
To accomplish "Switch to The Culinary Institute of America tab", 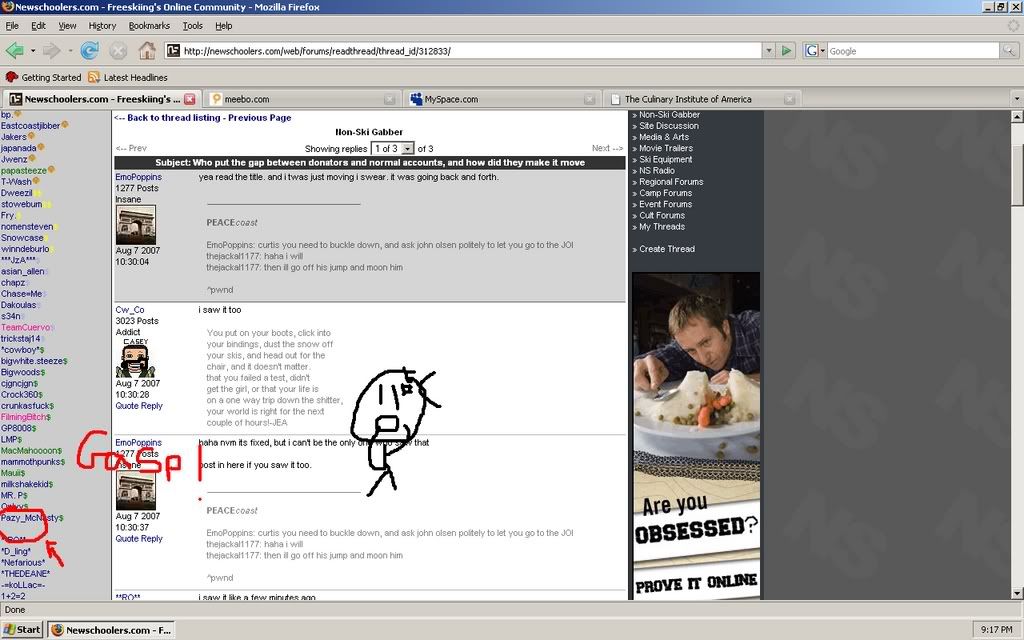I will [690, 99].
